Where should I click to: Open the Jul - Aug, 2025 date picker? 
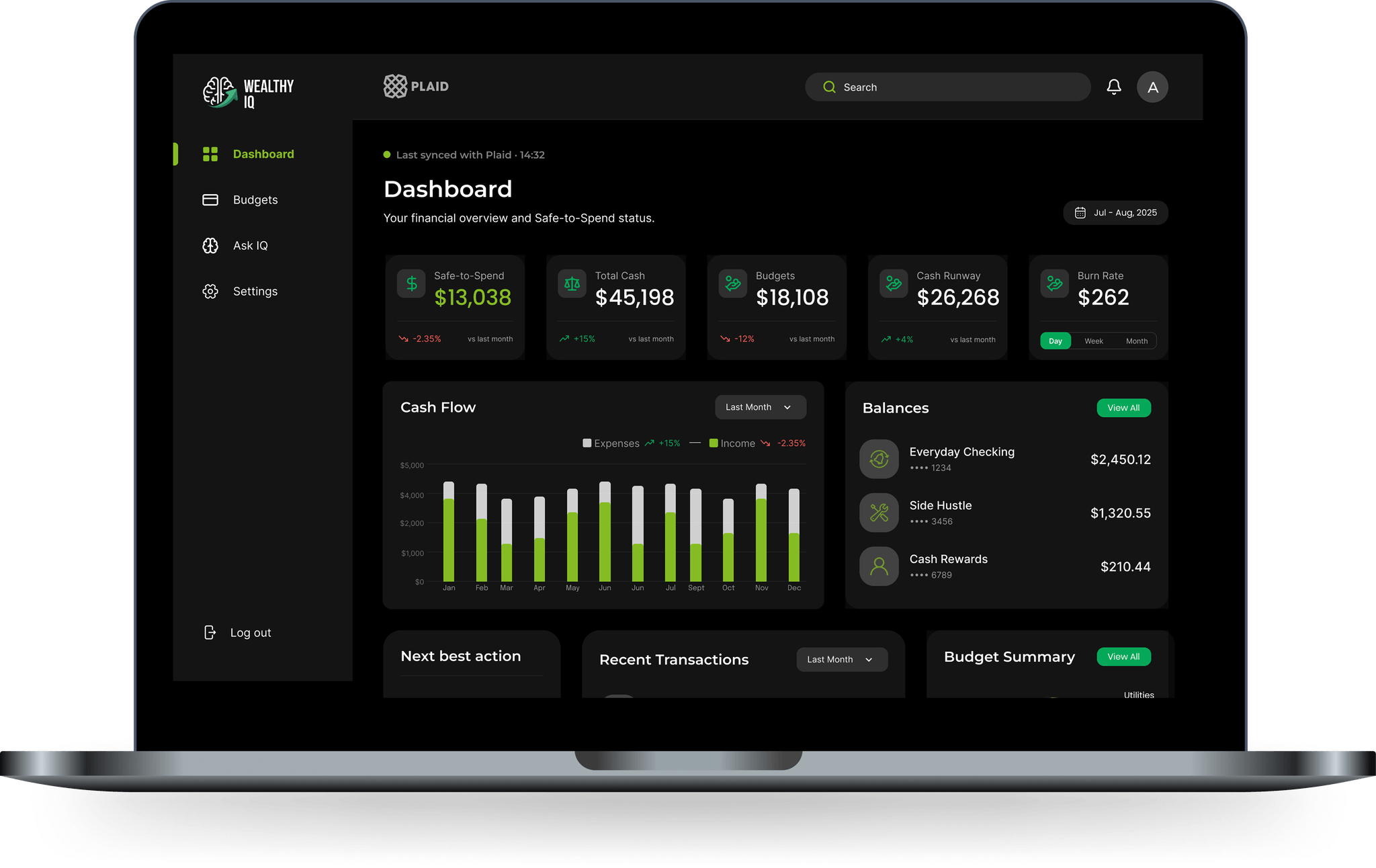point(1115,213)
